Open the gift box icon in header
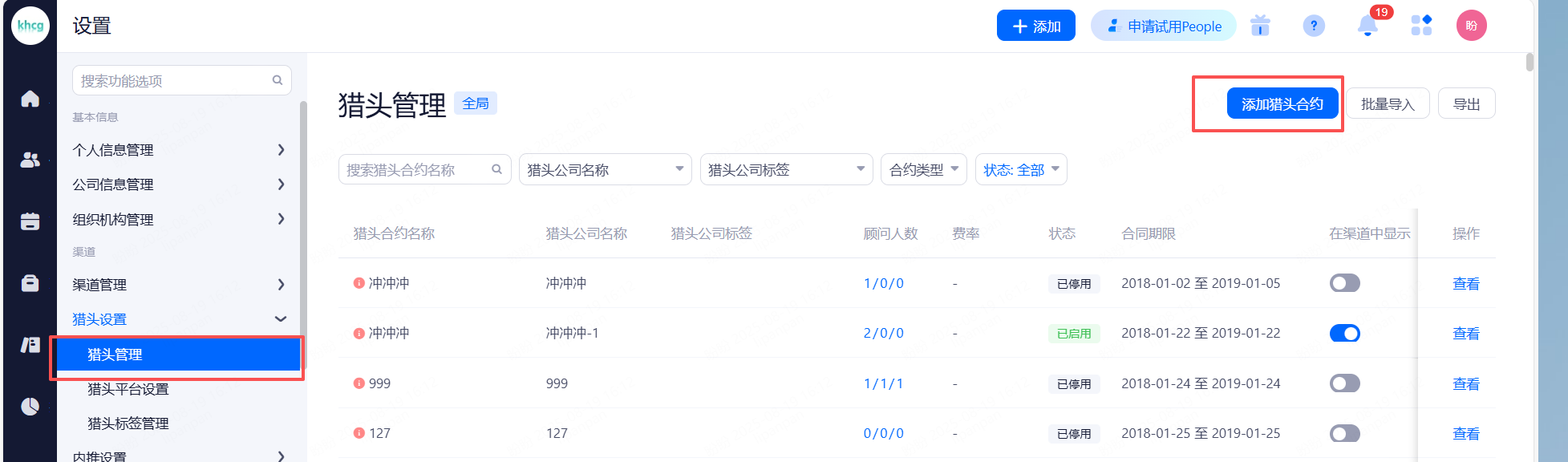Viewport: 1568px width, 462px height. 1260,26
